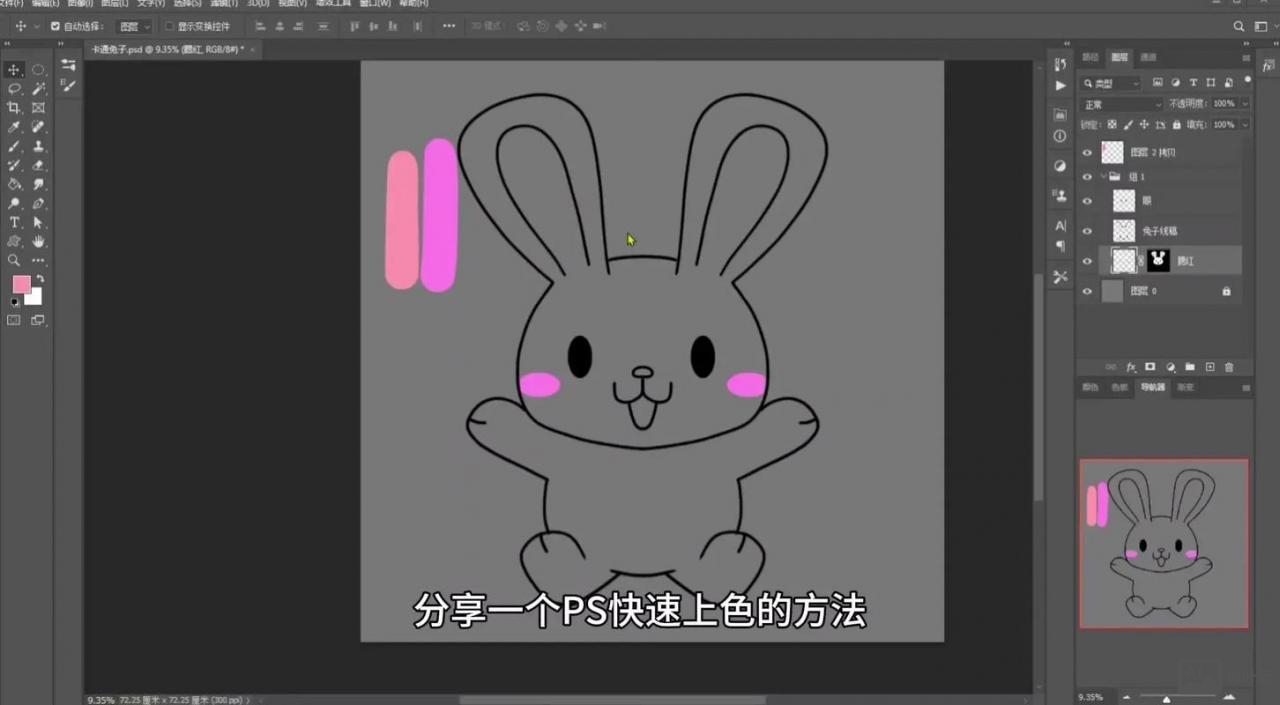Select the Brush tool

(x=13, y=144)
